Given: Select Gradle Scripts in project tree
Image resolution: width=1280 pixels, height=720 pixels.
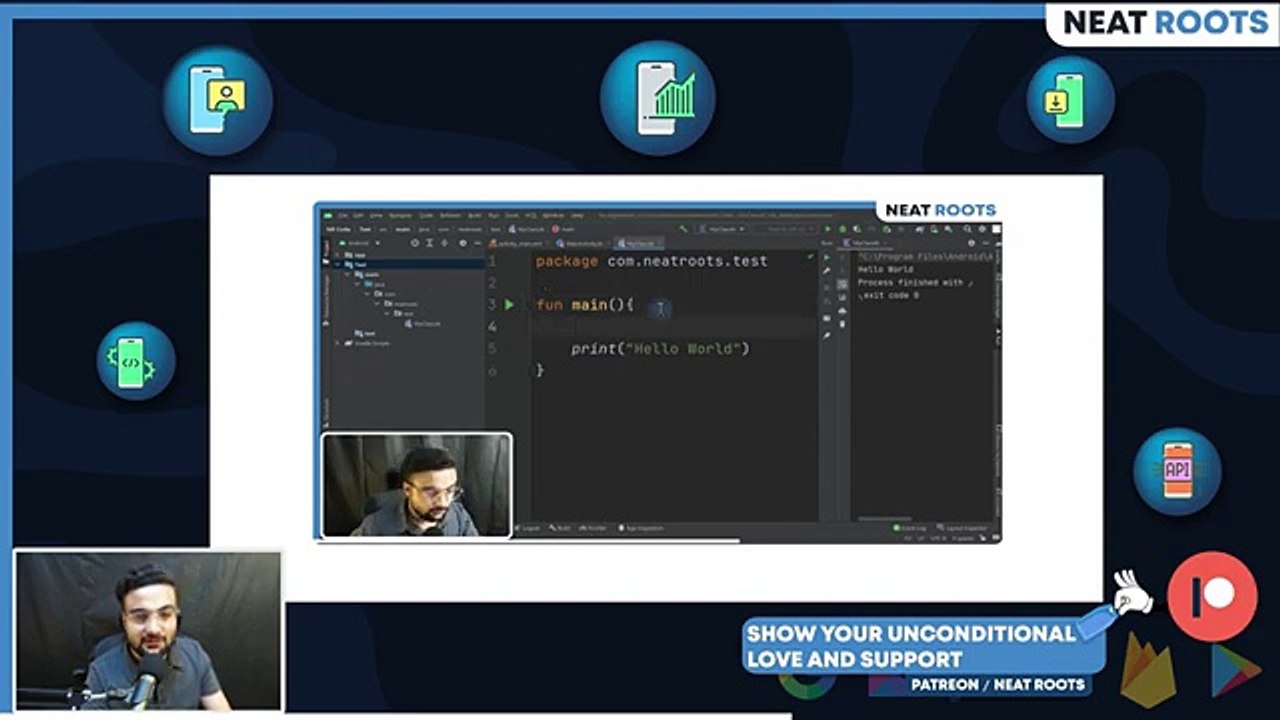Looking at the screenshot, I should 366,343.
